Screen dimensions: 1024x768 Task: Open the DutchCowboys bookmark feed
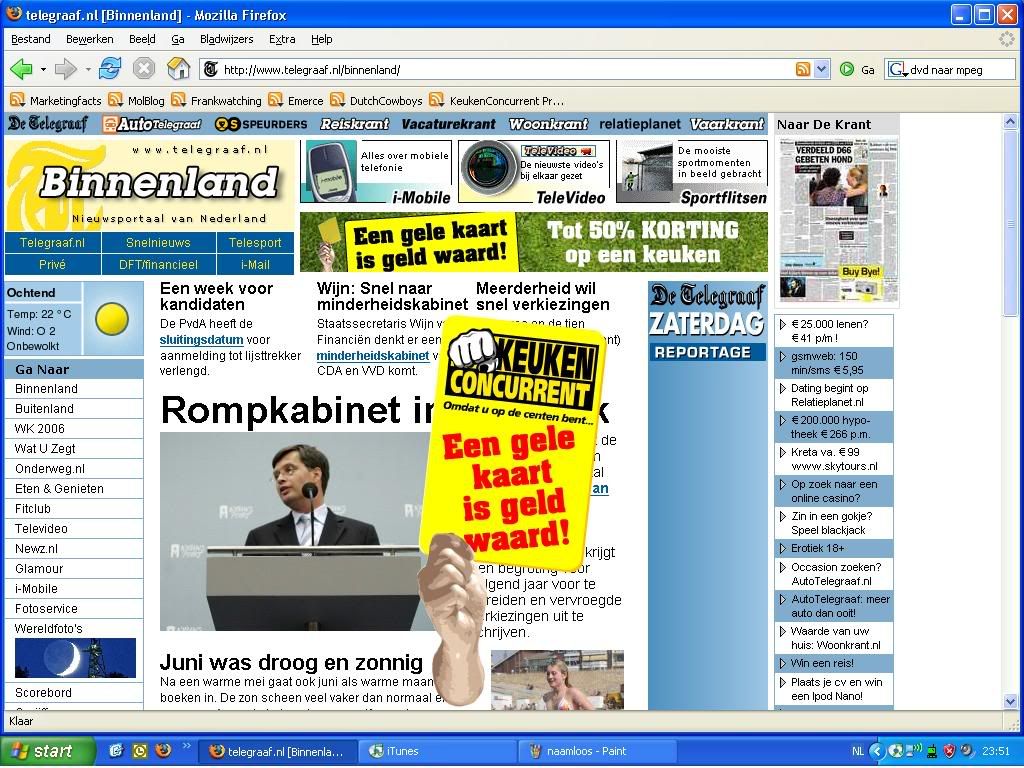[376, 101]
